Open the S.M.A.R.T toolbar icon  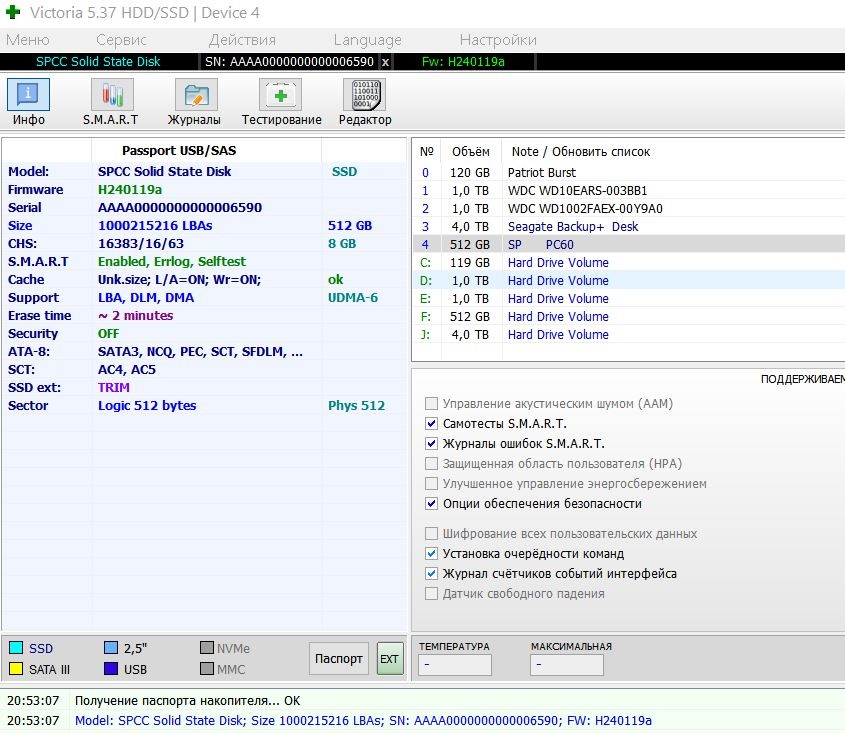112,95
